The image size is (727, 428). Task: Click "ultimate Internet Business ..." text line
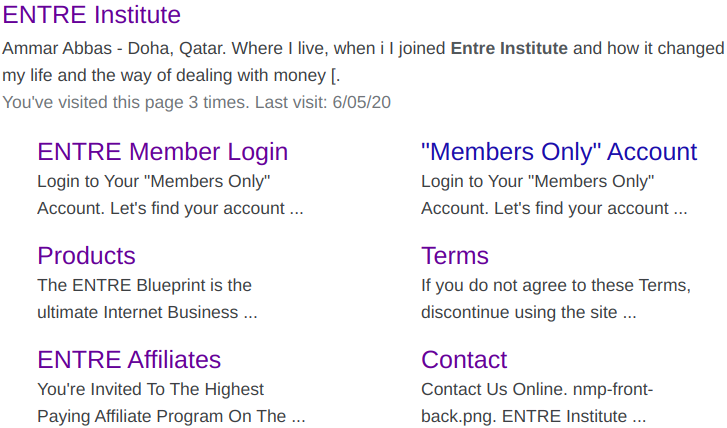tap(147, 313)
